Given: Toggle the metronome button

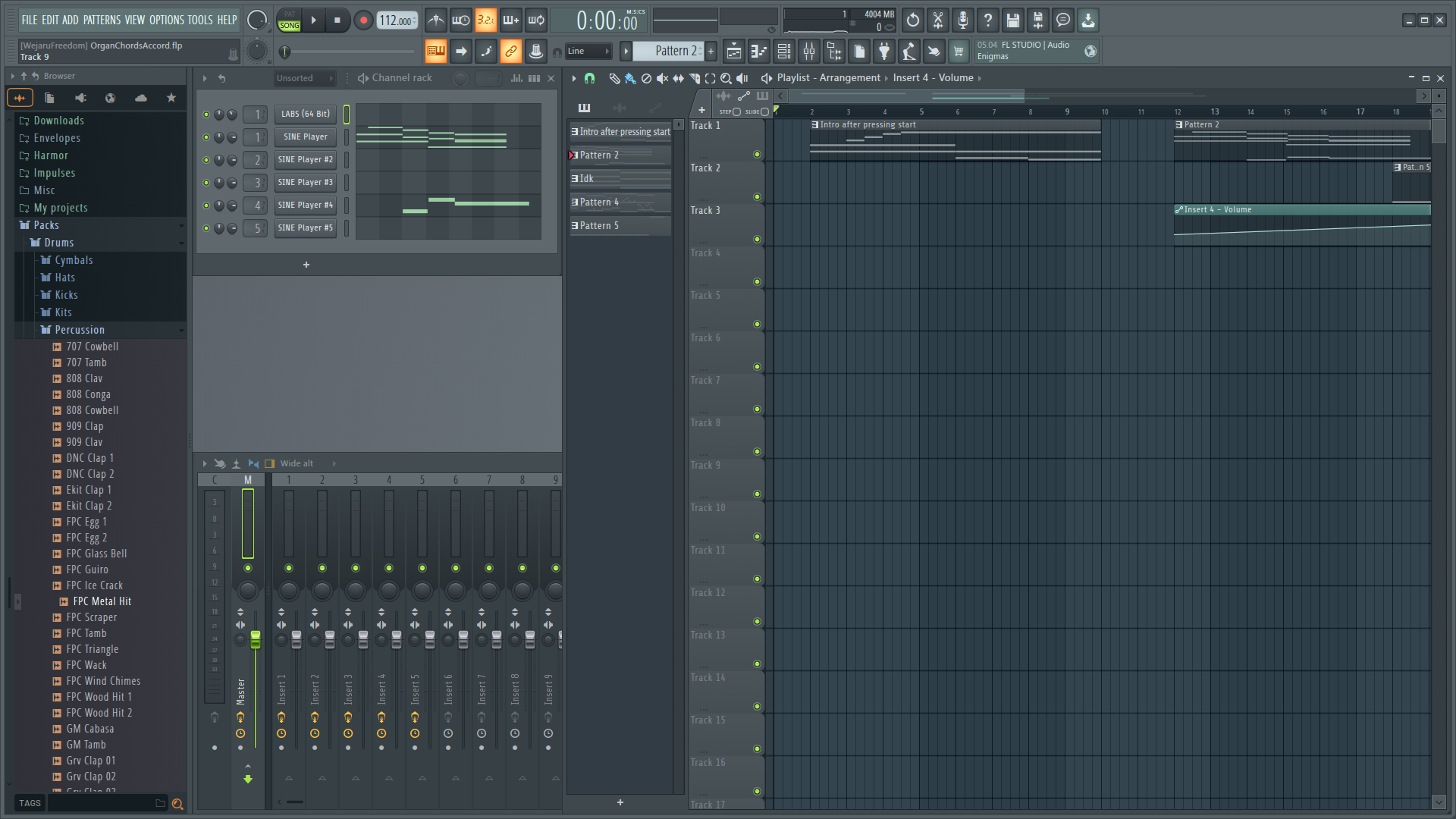Looking at the screenshot, I should [435, 20].
